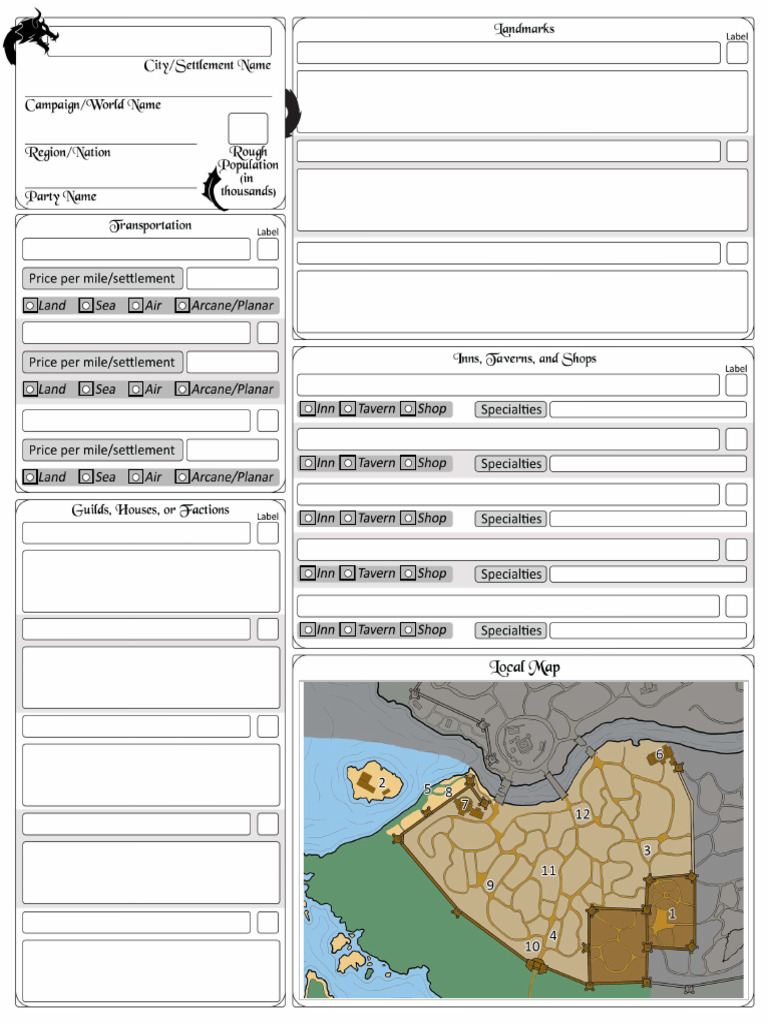Check Tavern in the first Inns, Taverns entry
768x1024 pixels.
pyautogui.click(x=348, y=409)
